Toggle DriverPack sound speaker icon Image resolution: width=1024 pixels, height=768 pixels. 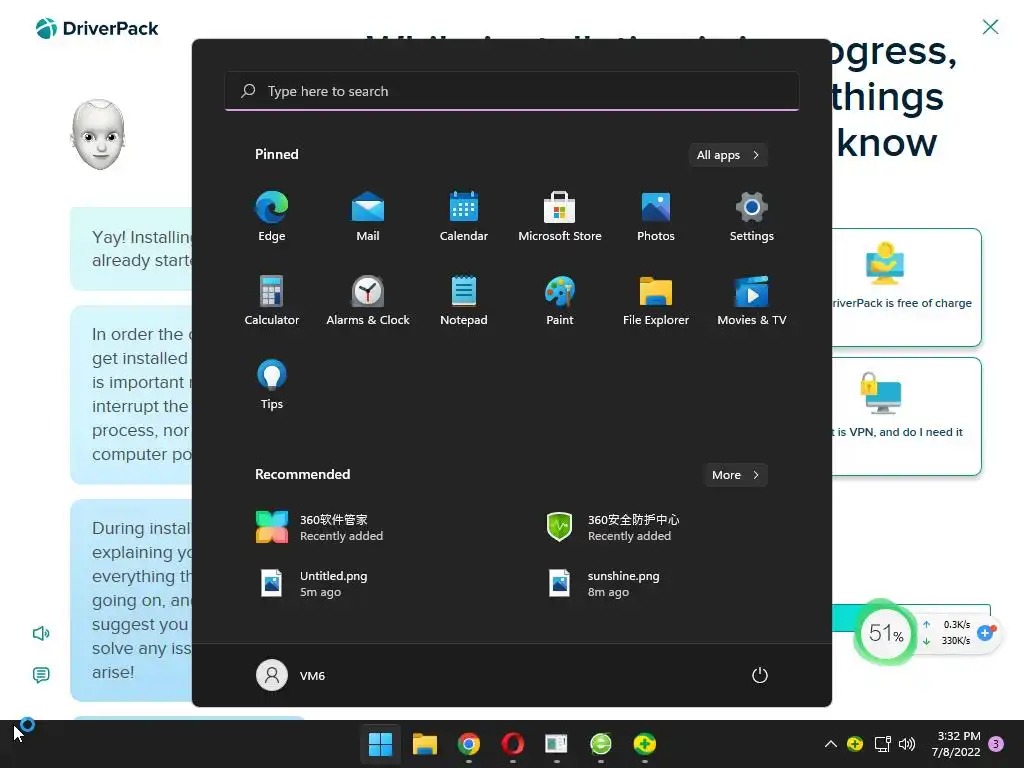coord(41,633)
